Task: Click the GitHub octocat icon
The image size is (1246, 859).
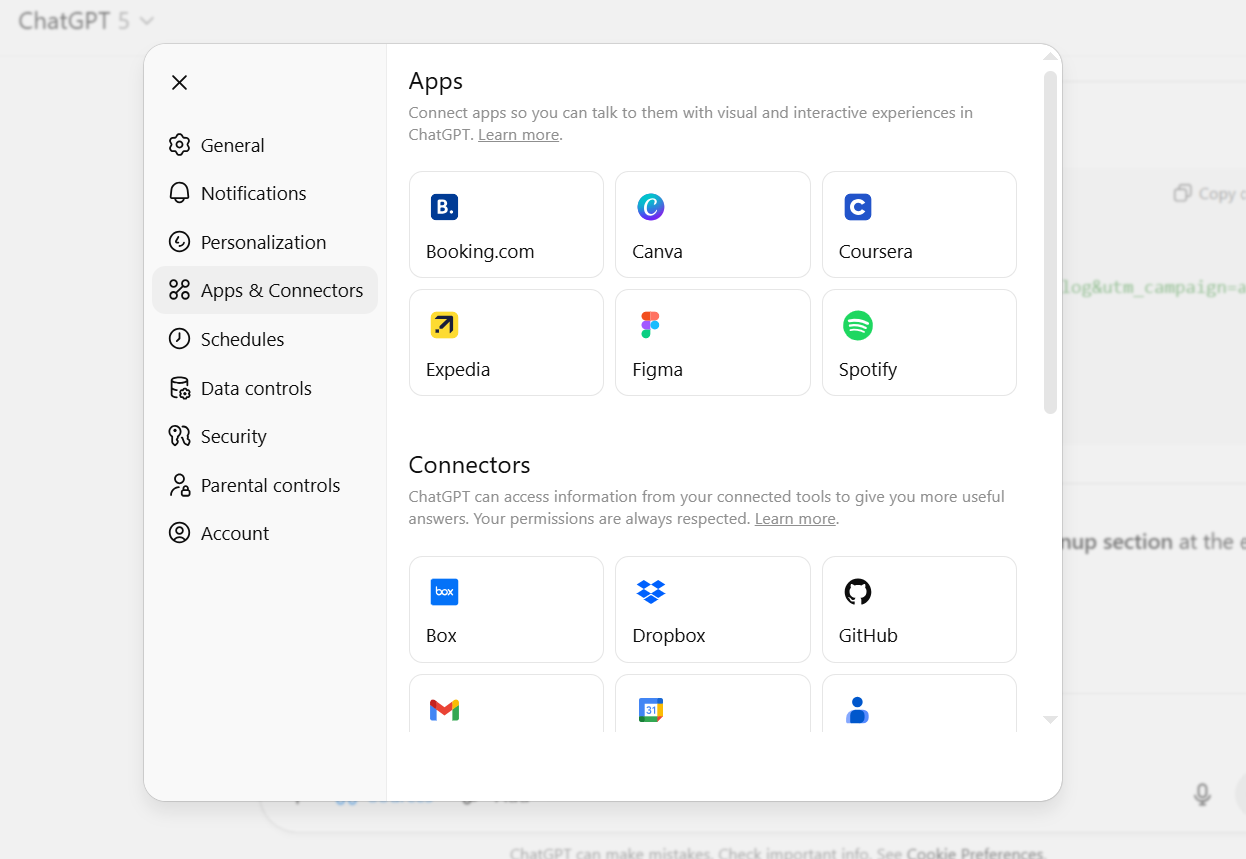Action: (x=858, y=592)
